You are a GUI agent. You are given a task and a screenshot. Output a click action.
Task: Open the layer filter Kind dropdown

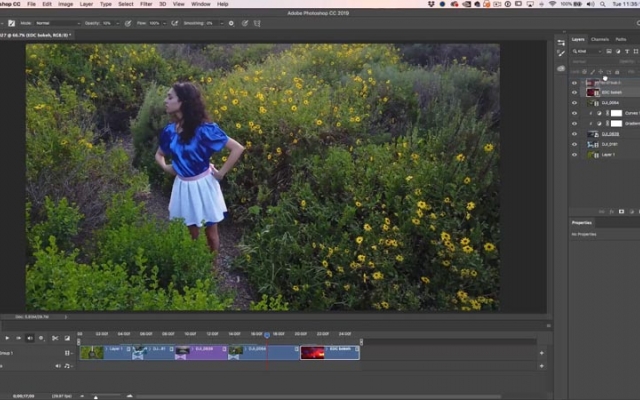point(587,51)
